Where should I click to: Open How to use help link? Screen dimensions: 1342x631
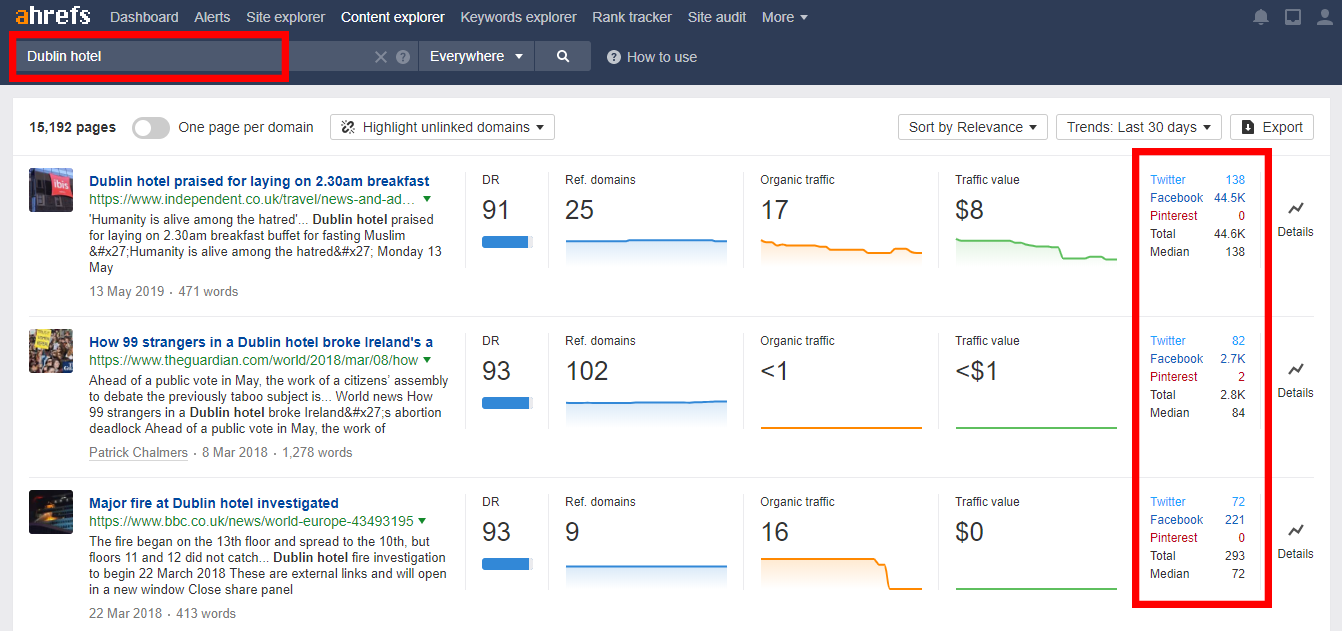click(652, 57)
